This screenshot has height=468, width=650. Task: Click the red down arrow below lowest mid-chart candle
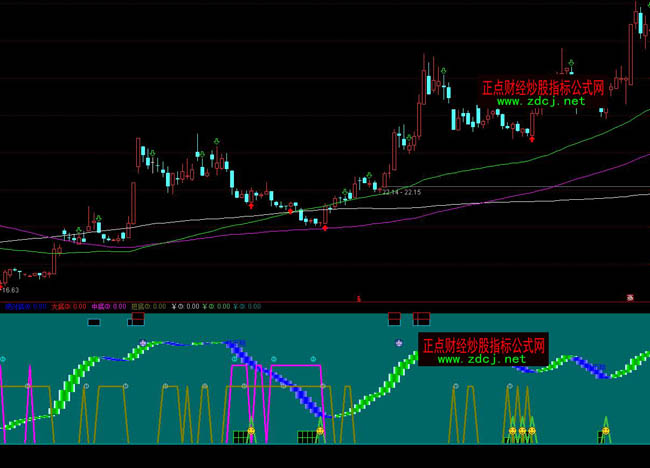(x=325, y=229)
